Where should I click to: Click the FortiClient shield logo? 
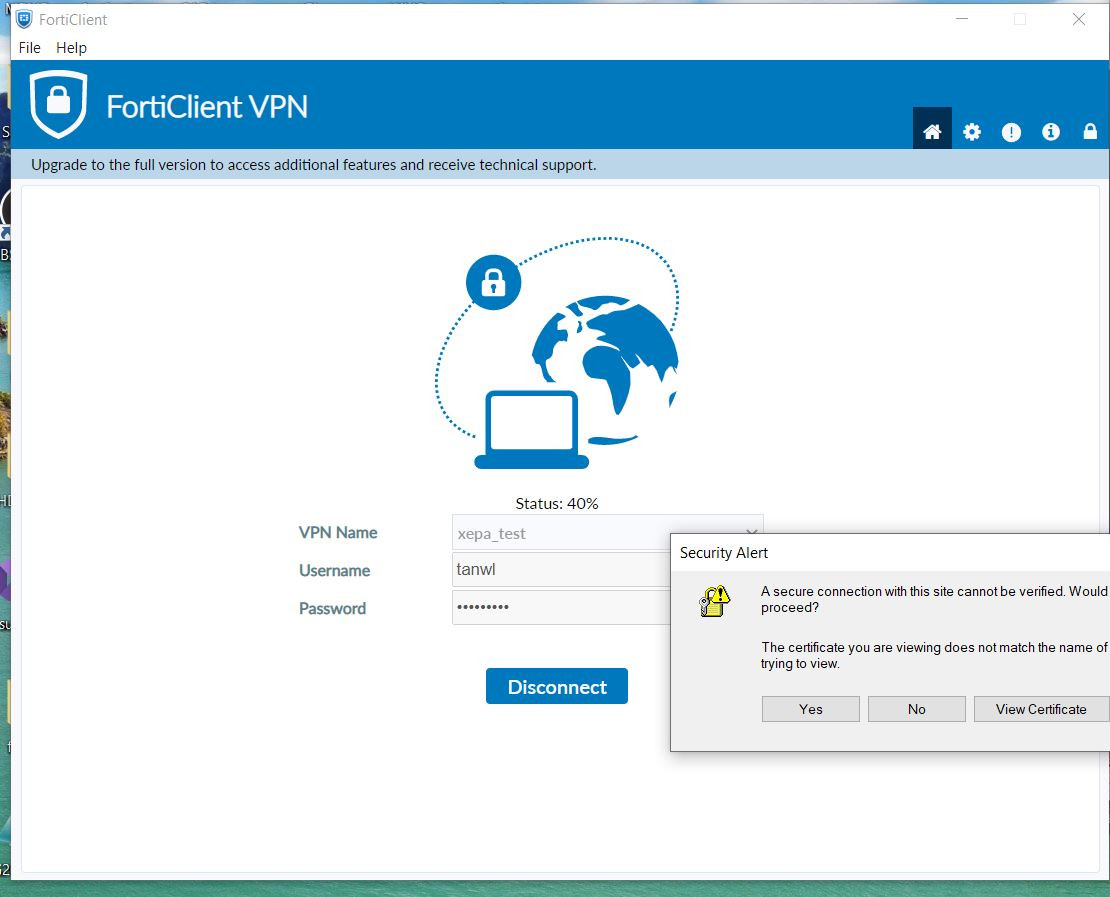point(58,103)
